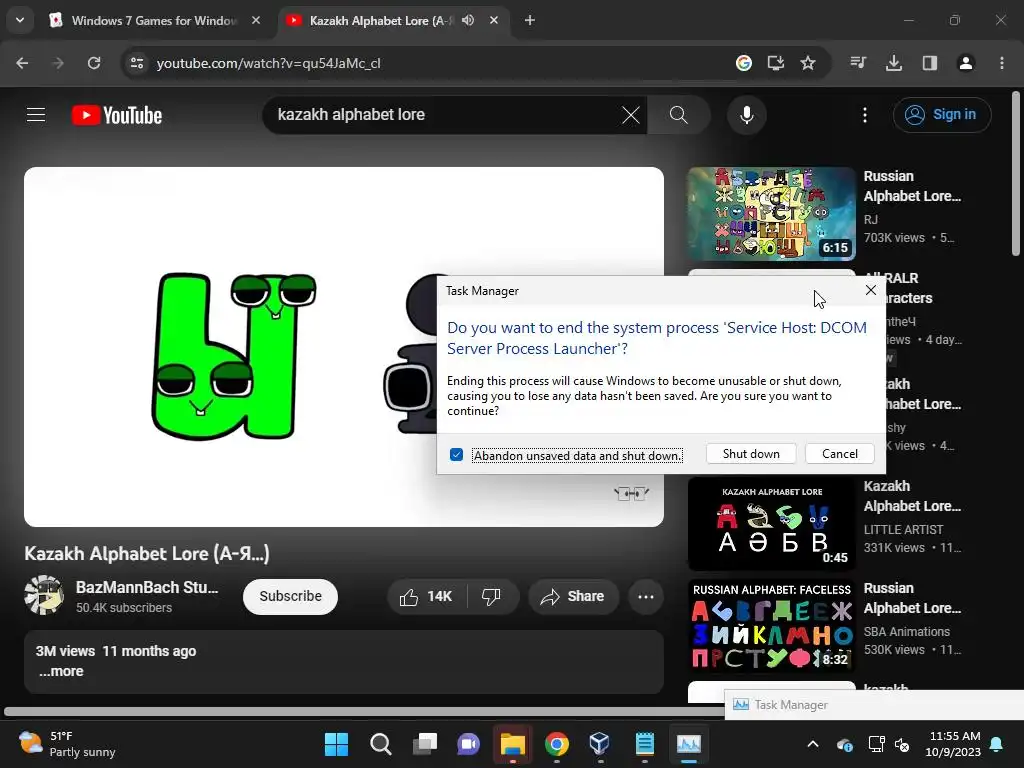Open Chrome profile menu
Image resolution: width=1024 pixels, height=768 pixels.
pyautogui.click(x=966, y=63)
